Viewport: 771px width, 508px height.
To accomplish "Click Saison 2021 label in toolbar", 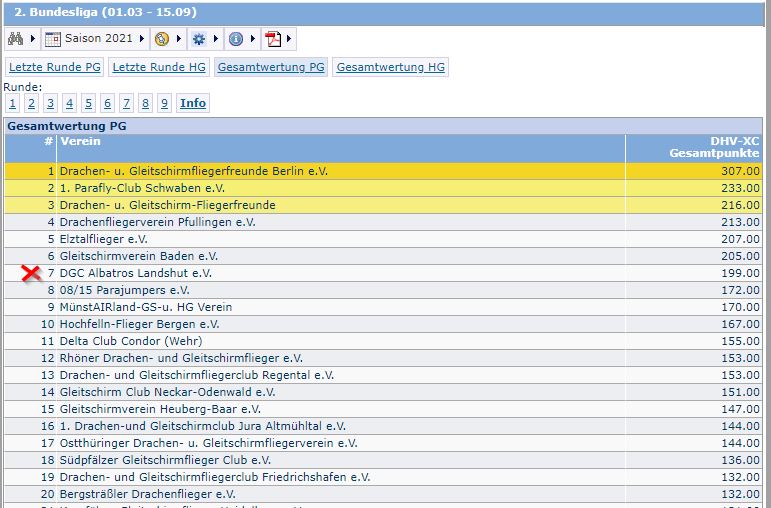I will tap(98, 38).
